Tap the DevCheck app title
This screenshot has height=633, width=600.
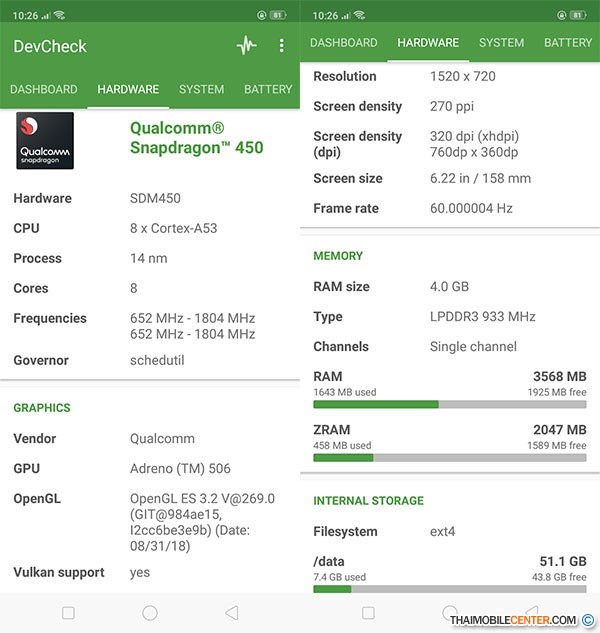(50, 46)
